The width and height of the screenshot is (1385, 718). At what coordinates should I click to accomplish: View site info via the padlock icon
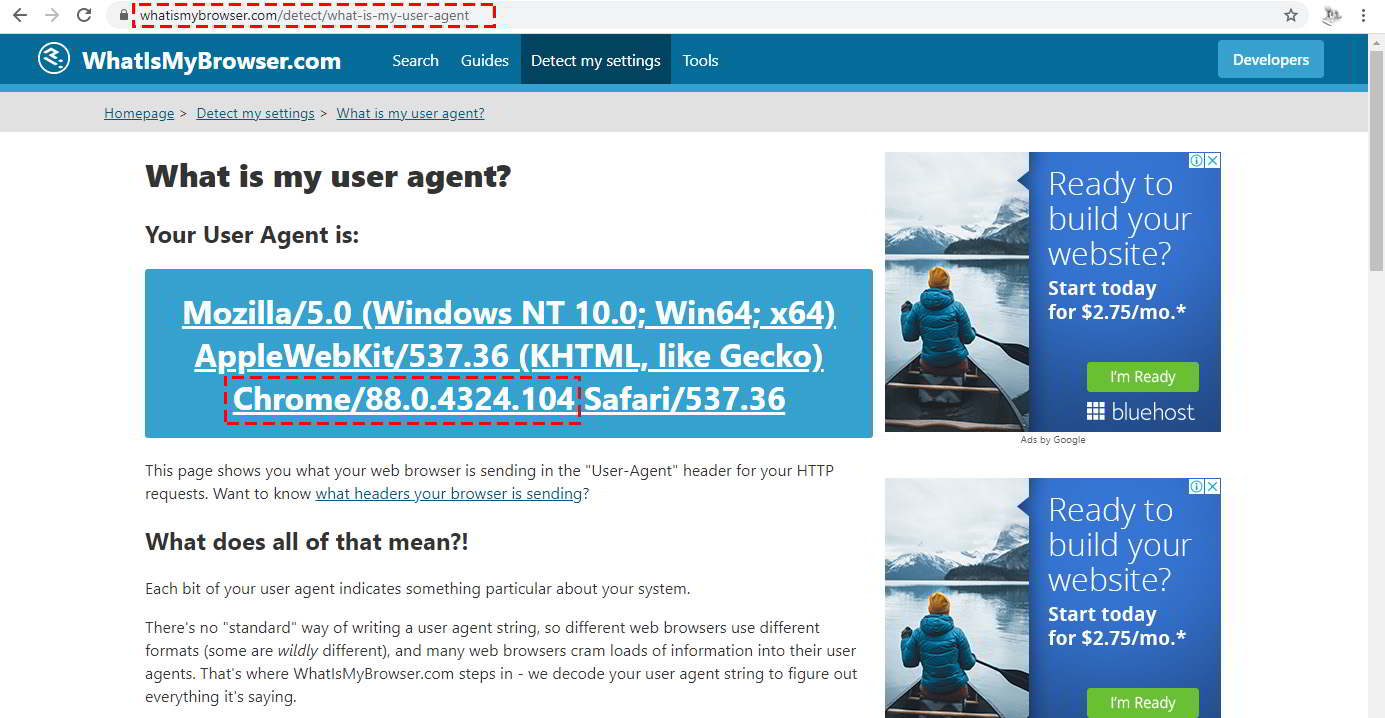(x=123, y=15)
